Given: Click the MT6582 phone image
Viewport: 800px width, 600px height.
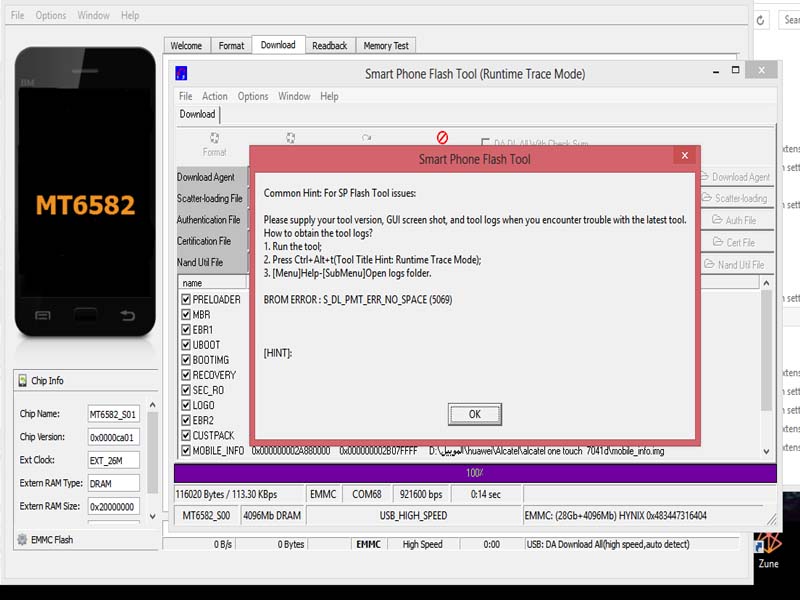Looking at the screenshot, I should (x=85, y=192).
